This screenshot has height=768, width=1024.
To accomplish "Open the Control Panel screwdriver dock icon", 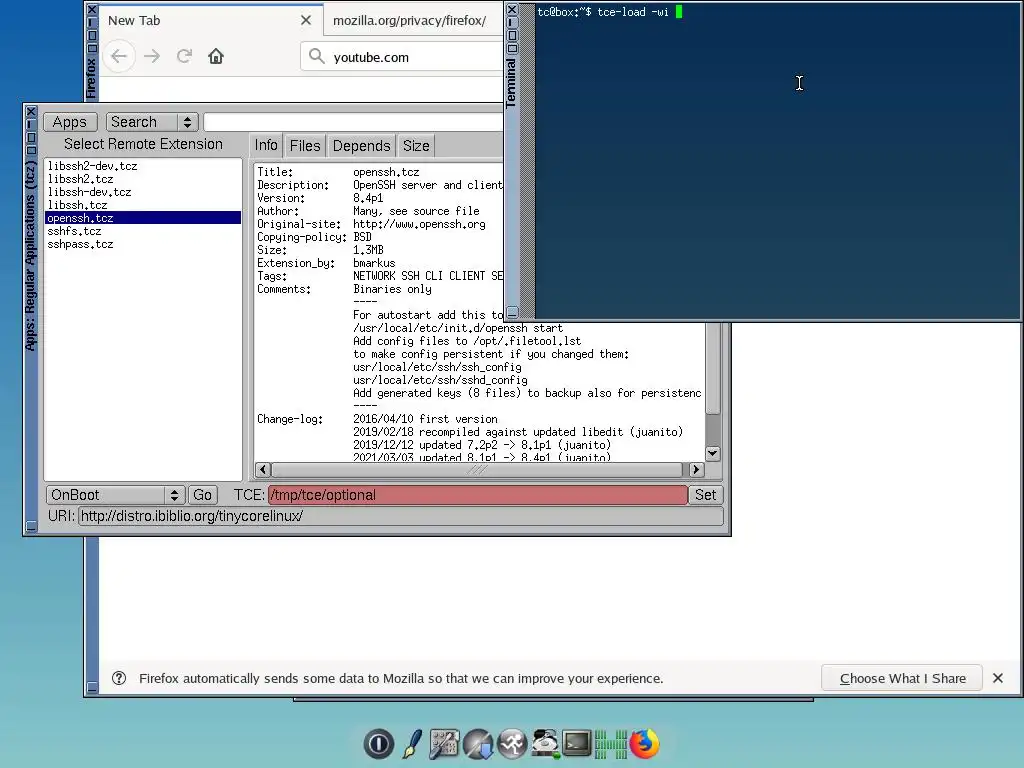I will pyautogui.click(x=444, y=744).
